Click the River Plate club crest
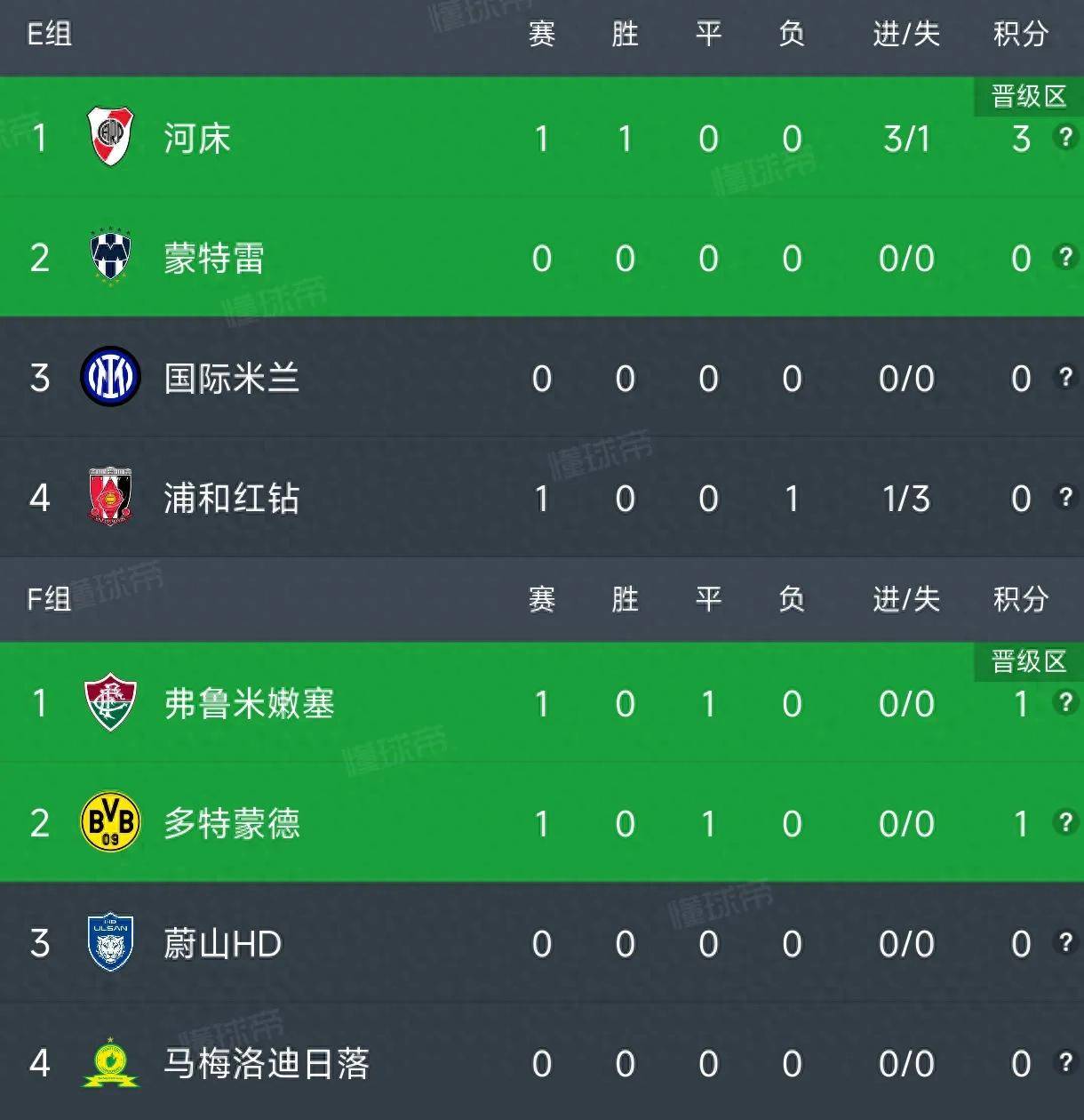This screenshot has width=1084, height=1120. coord(110,137)
